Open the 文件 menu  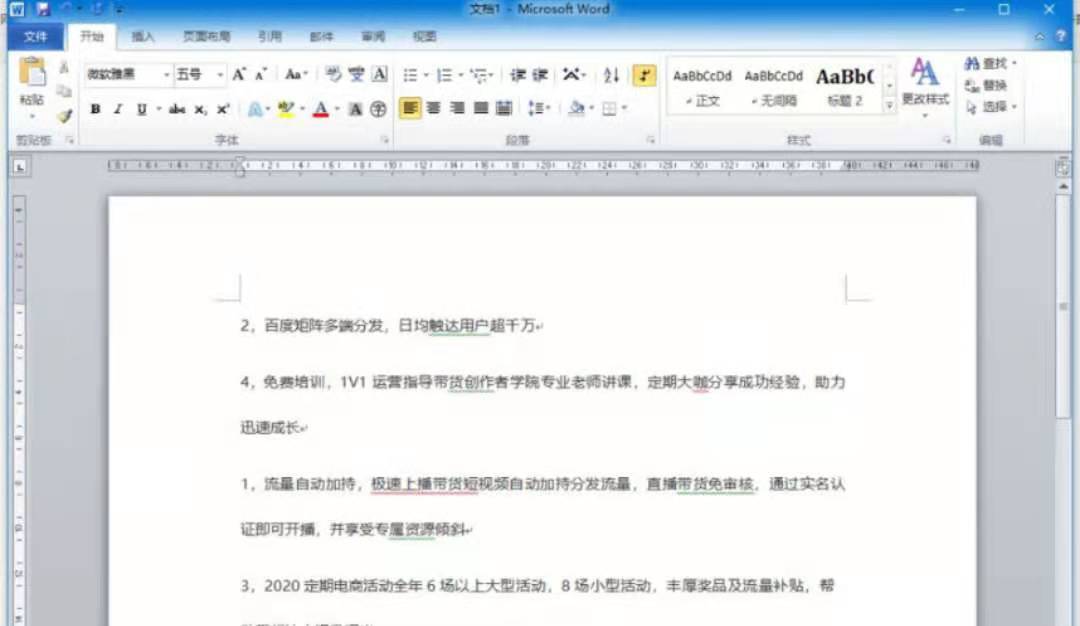coord(36,36)
